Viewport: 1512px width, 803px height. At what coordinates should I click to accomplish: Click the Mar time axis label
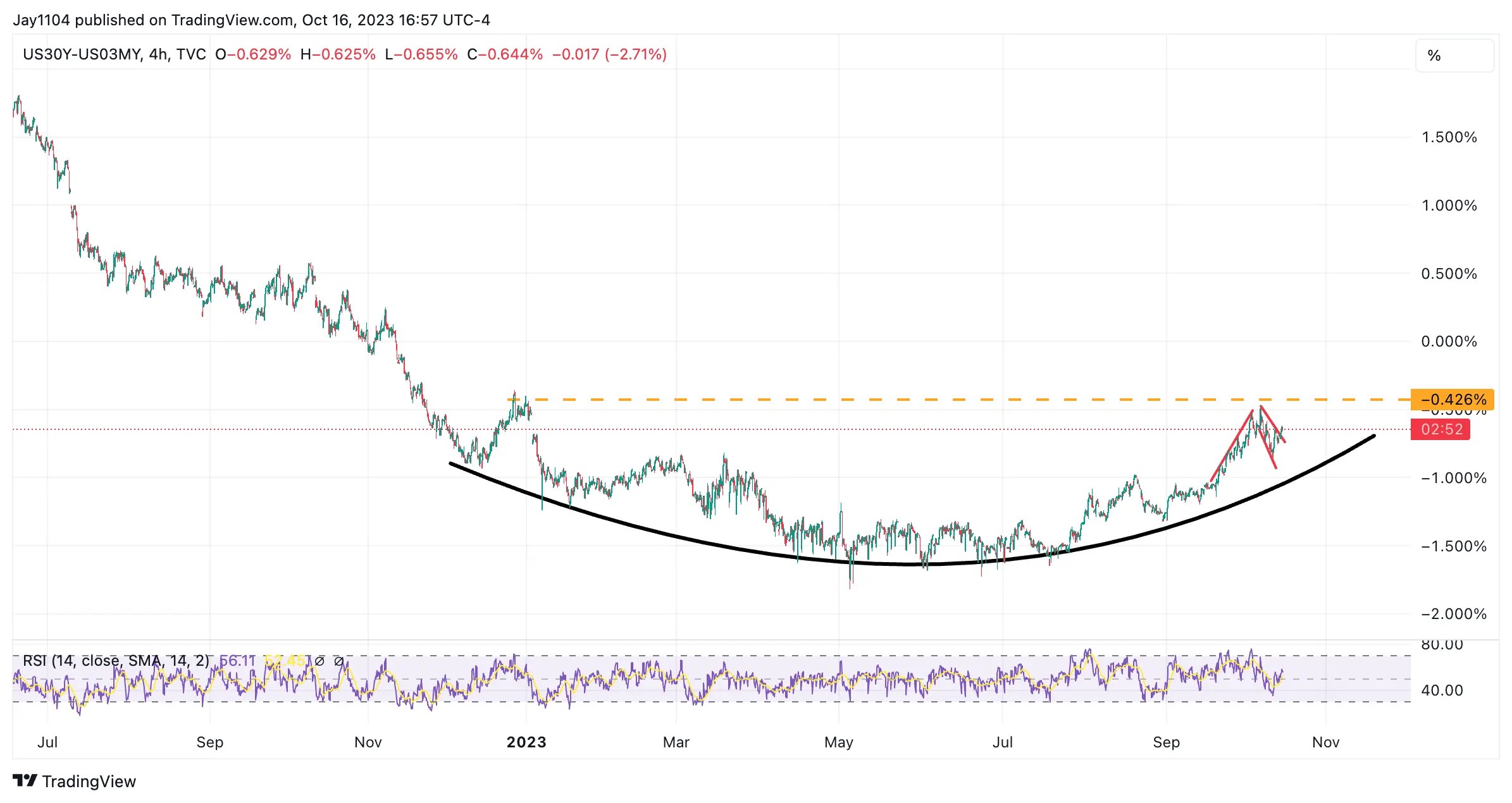coord(676,742)
